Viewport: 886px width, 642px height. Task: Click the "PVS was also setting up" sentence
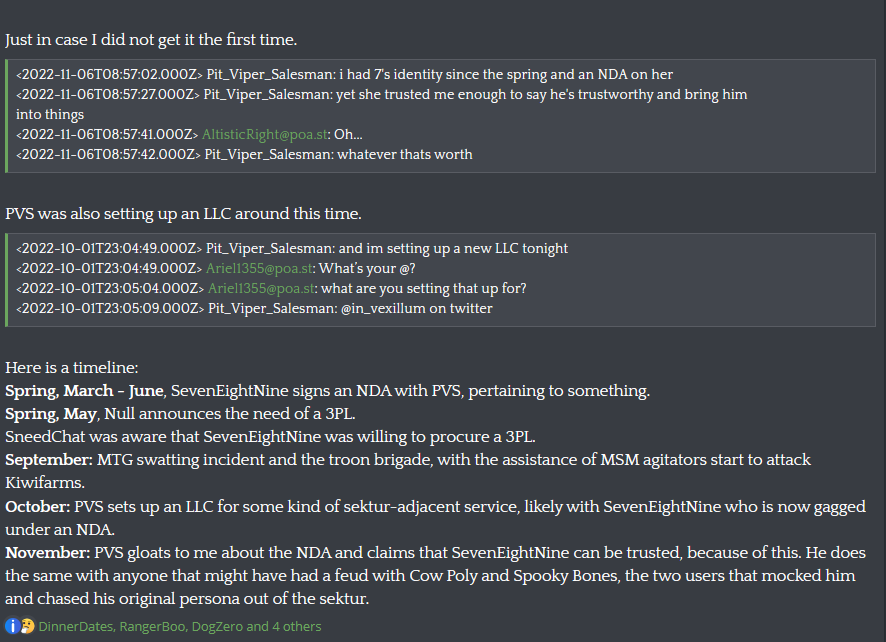click(x=183, y=214)
